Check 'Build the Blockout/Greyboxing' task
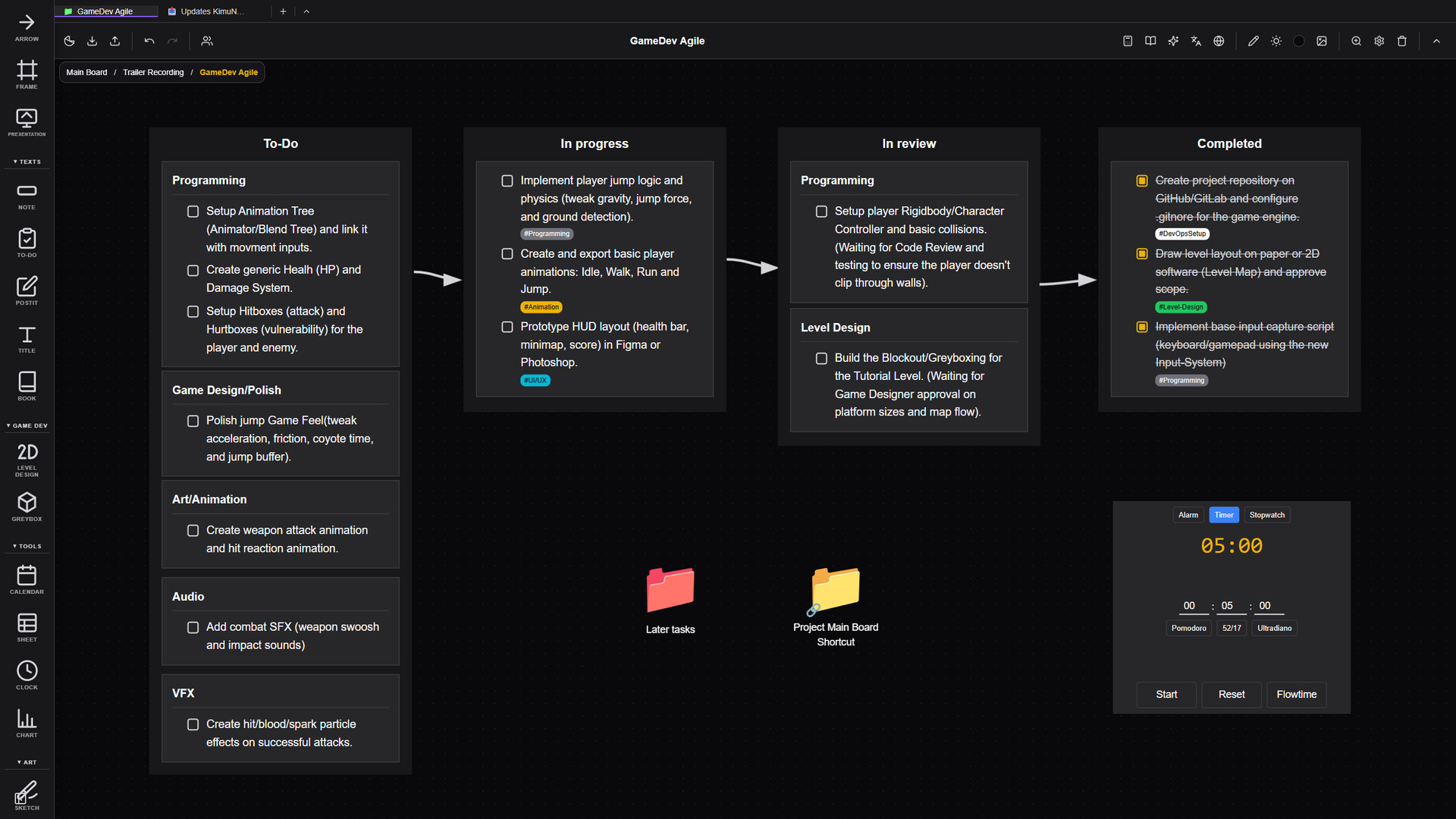 821,358
